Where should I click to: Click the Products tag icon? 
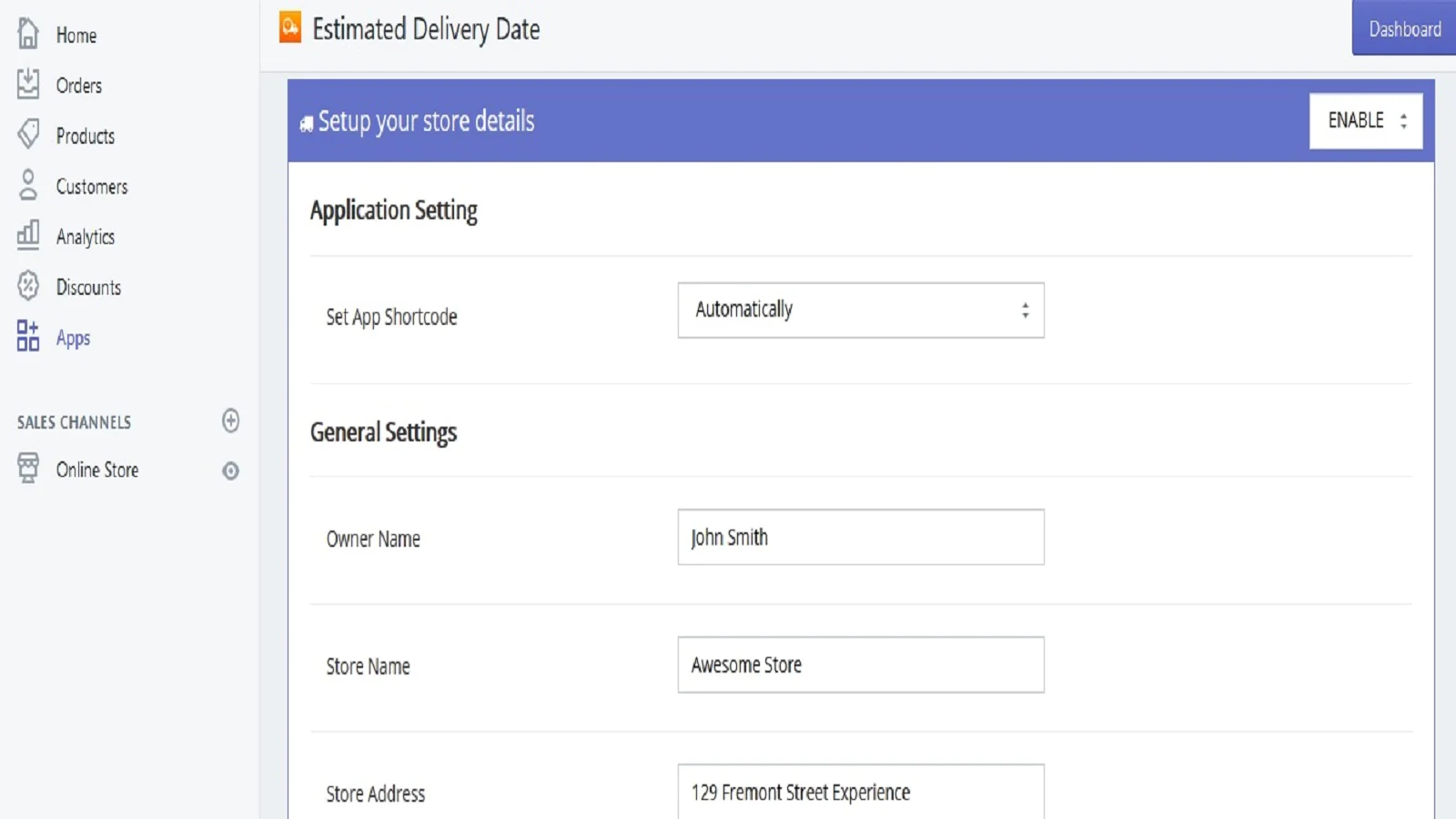tap(28, 135)
